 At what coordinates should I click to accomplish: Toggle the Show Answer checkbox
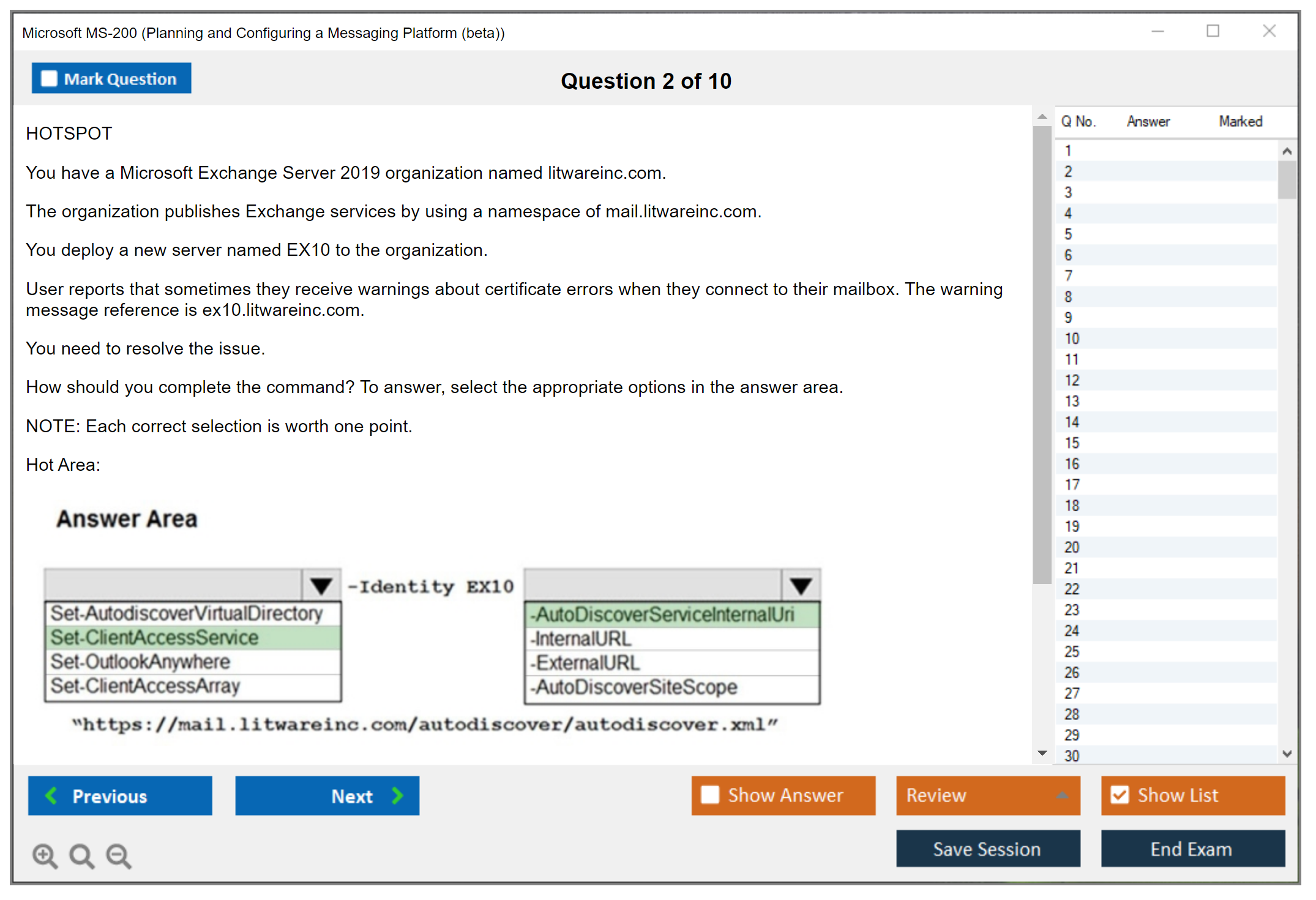click(x=710, y=795)
